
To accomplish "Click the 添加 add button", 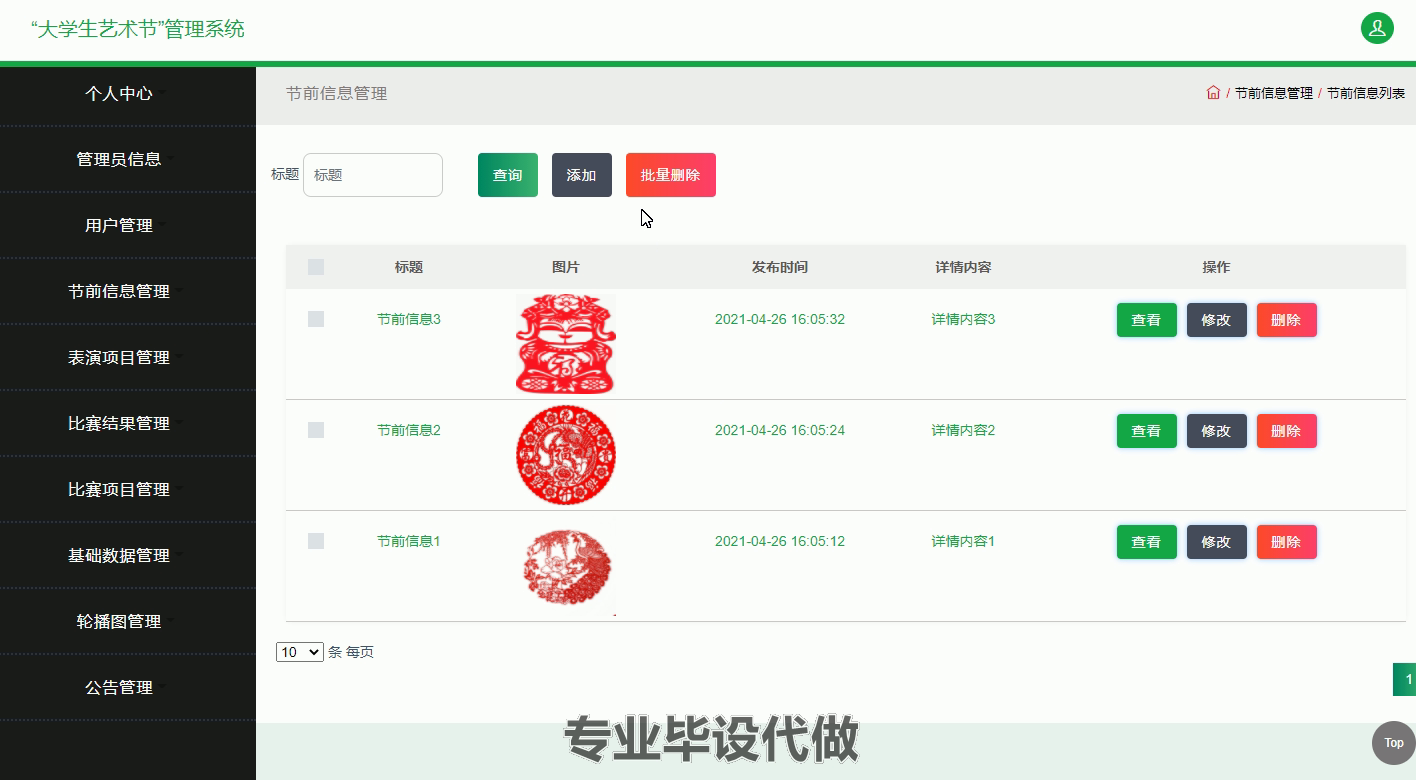I will click(x=582, y=175).
